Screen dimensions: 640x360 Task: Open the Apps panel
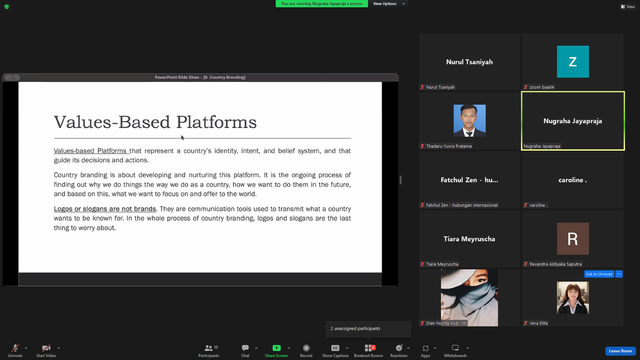[425, 350]
